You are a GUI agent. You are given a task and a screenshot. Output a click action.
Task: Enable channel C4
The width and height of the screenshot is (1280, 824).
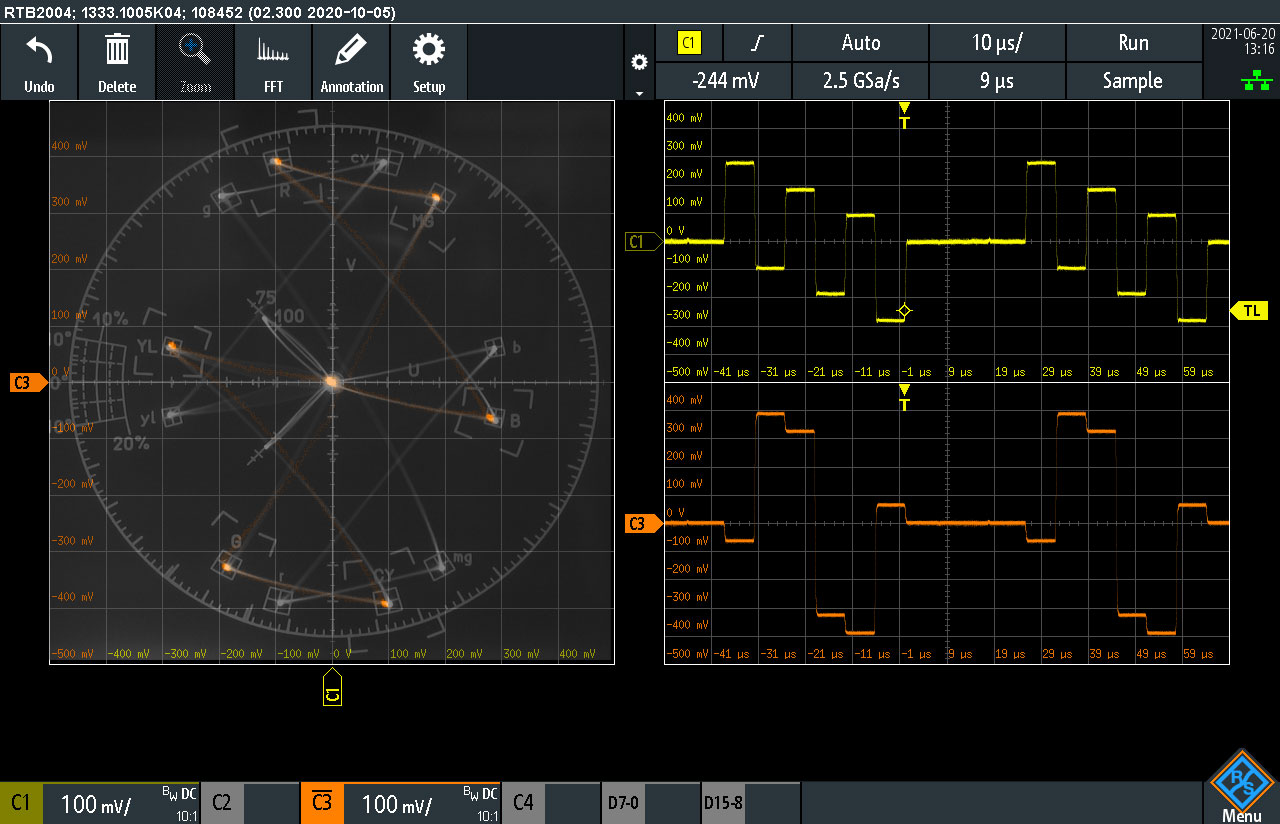(x=523, y=803)
